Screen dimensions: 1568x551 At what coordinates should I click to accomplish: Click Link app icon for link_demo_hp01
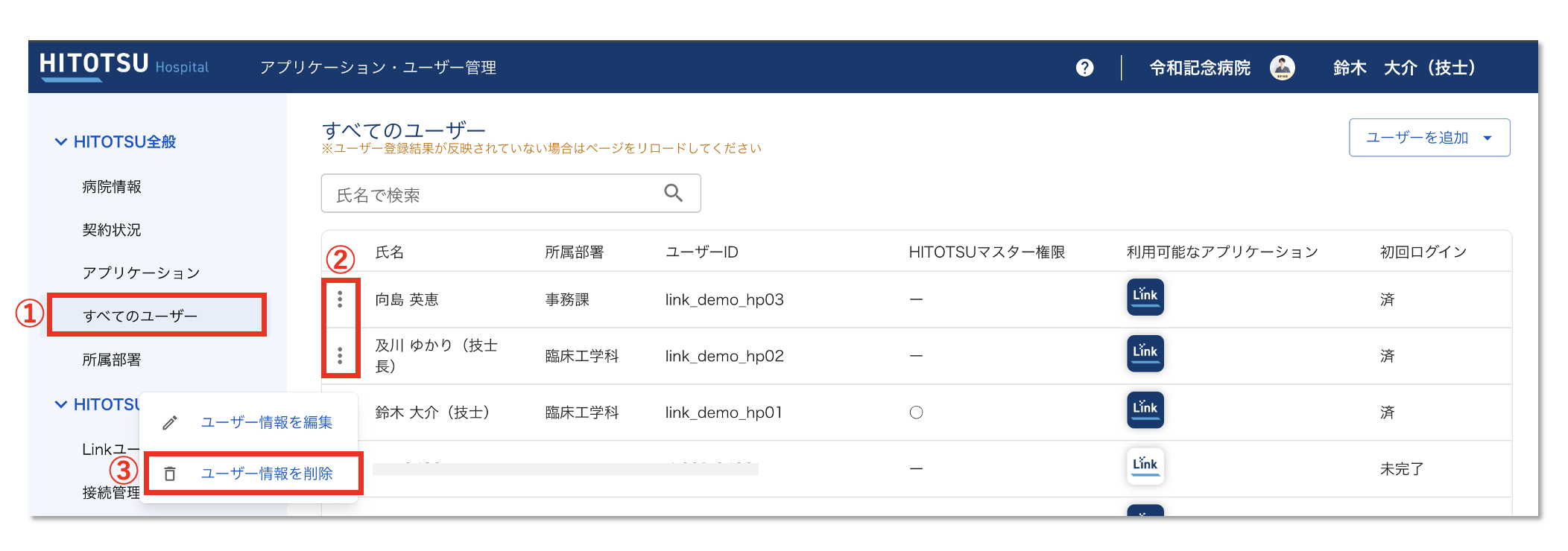1145,410
